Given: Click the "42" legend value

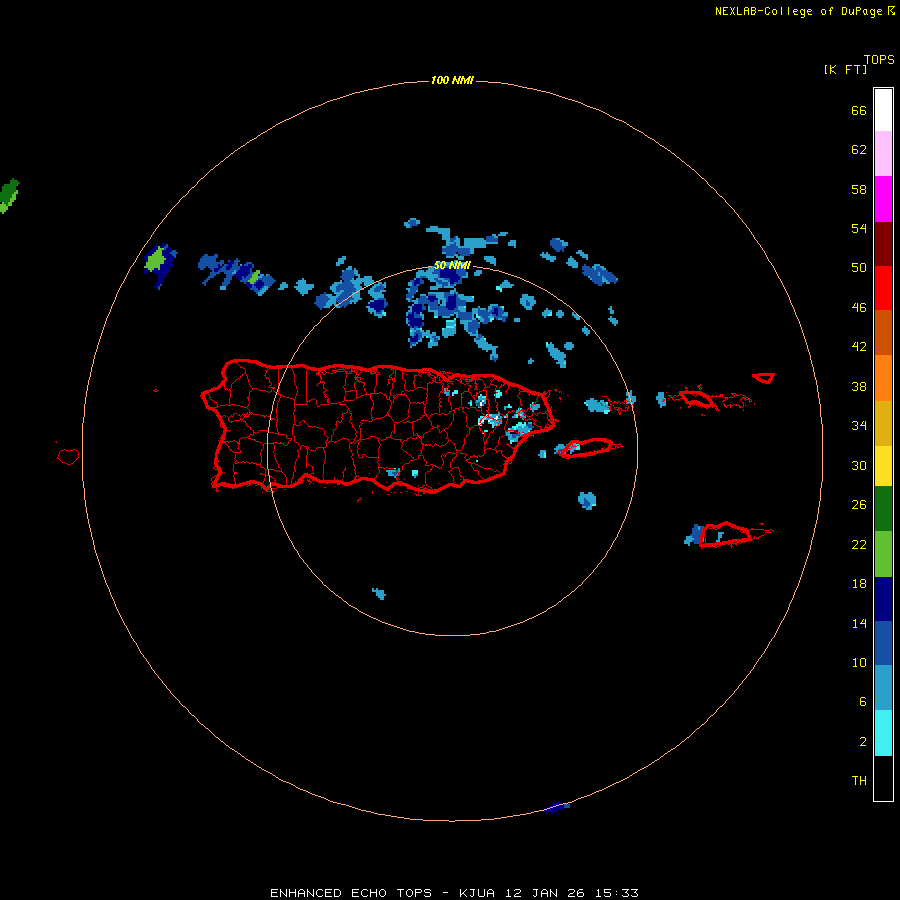Looking at the screenshot, I should coord(859,347).
